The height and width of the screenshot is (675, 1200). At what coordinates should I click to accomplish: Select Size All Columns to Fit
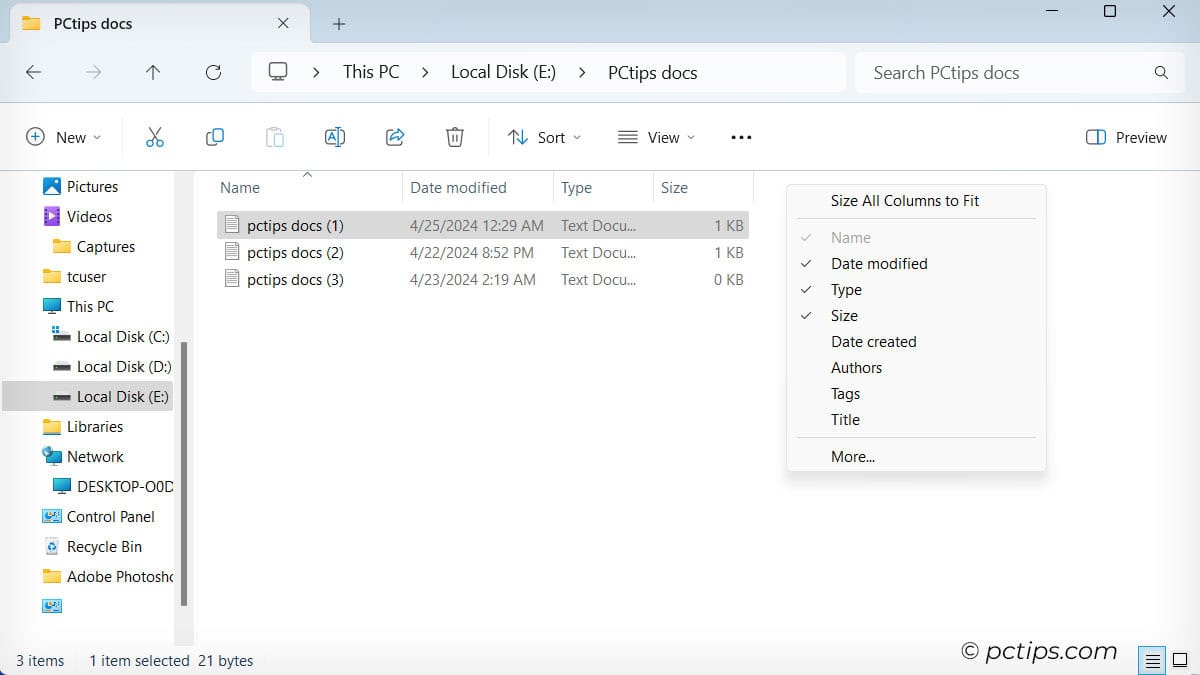click(904, 200)
